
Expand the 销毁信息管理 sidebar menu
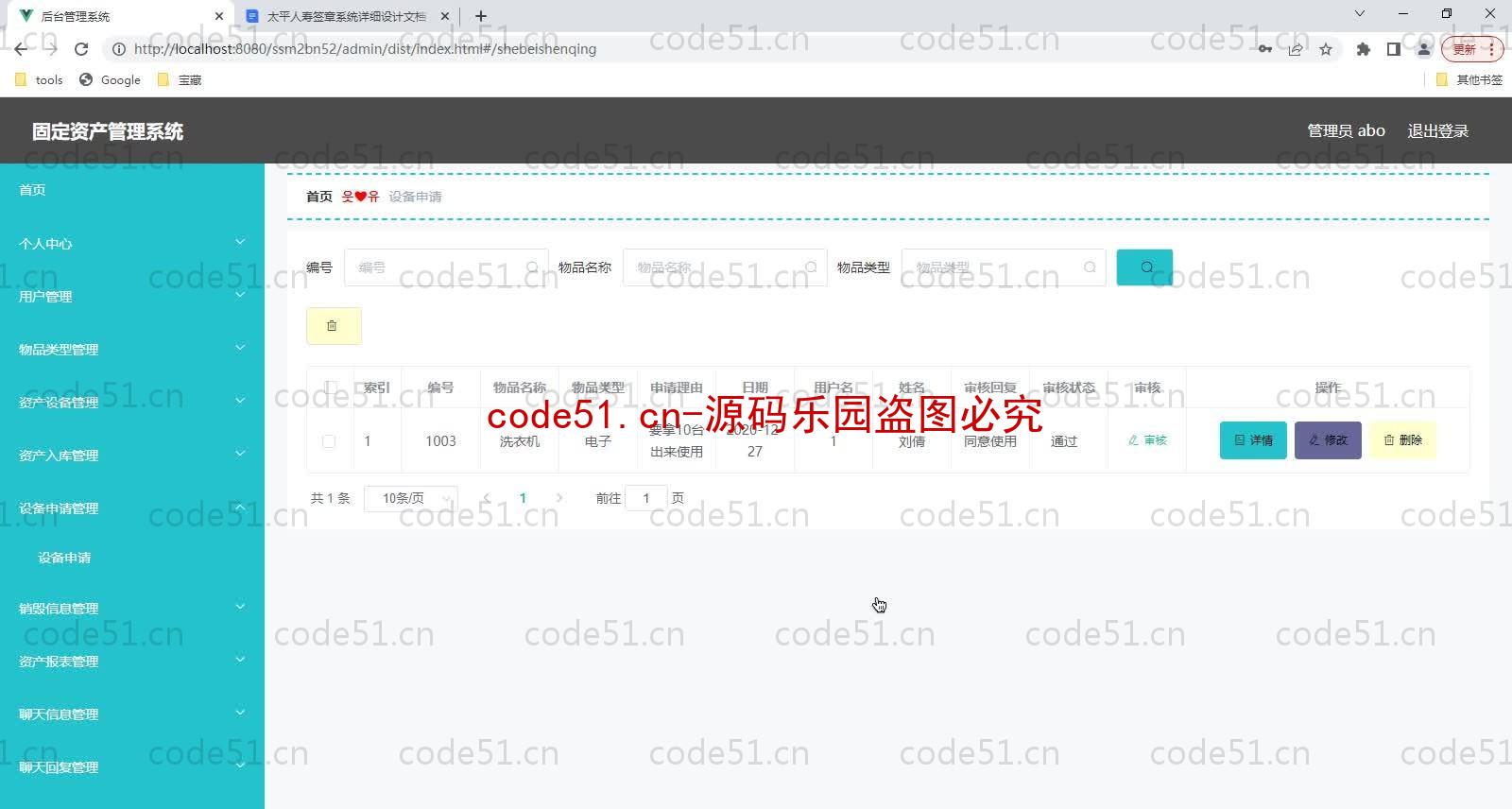pos(132,609)
